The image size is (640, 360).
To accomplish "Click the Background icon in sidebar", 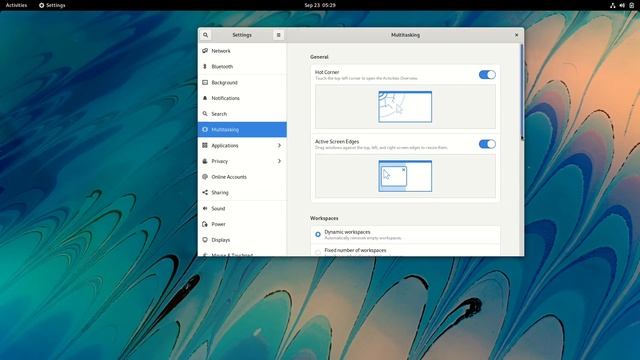I will [x=205, y=82].
